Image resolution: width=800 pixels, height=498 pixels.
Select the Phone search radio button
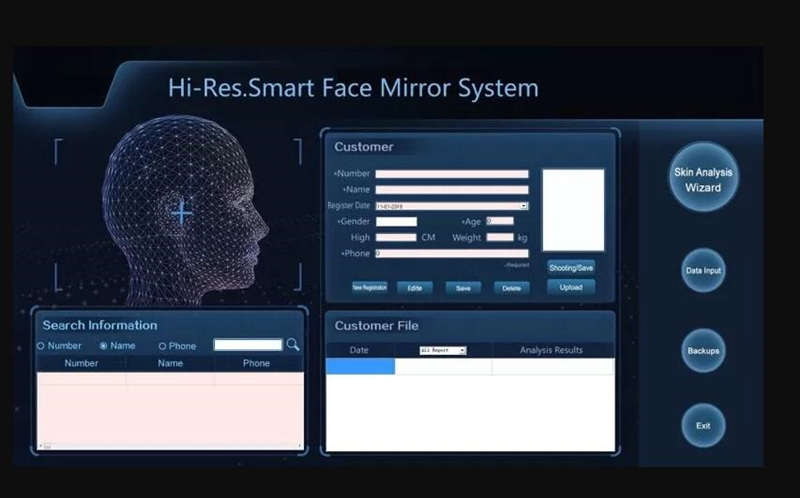[x=162, y=346]
